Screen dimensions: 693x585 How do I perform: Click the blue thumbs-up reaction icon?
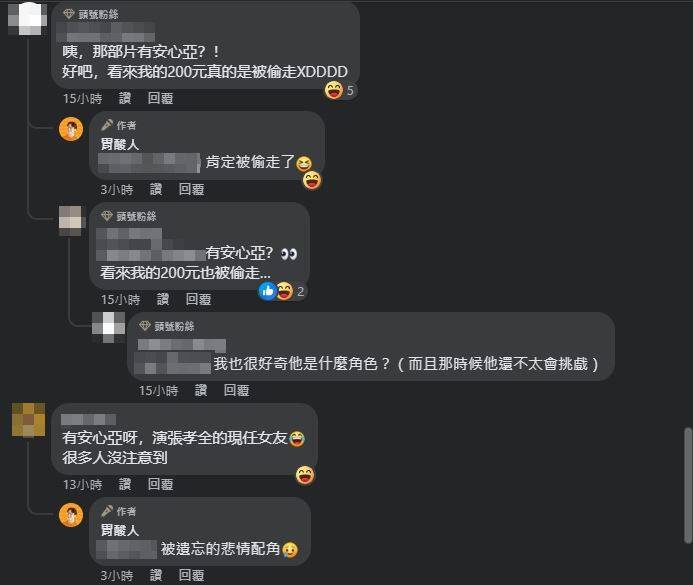pyautogui.click(x=267, y=291)
